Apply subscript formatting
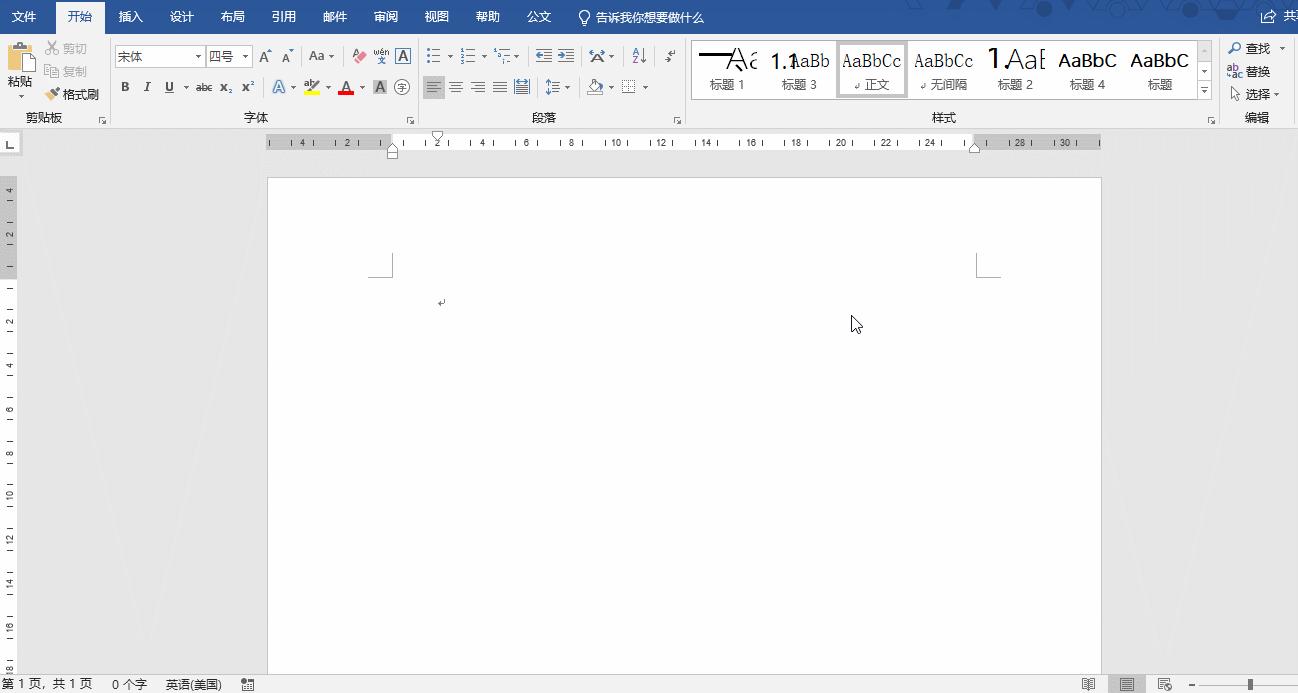This screenshot has width=1298, height=693. [226, 87]
